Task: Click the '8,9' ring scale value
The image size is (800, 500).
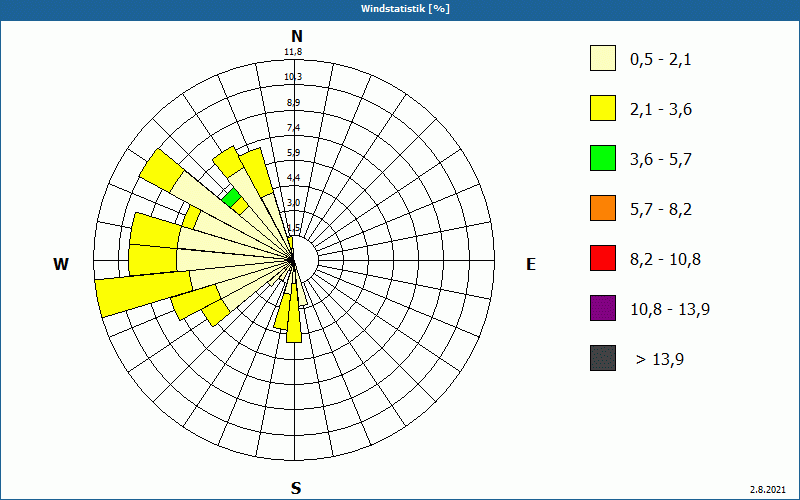Action: [293, 102]
